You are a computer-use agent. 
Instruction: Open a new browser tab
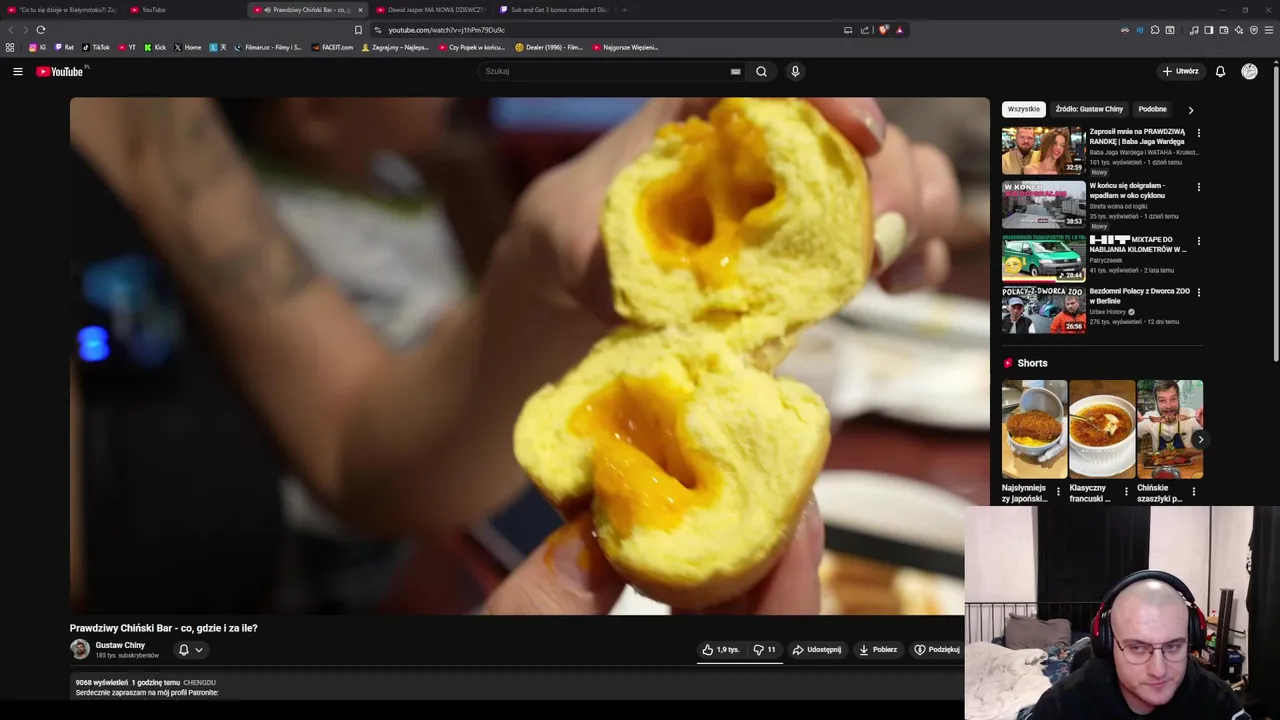(624, 10)
